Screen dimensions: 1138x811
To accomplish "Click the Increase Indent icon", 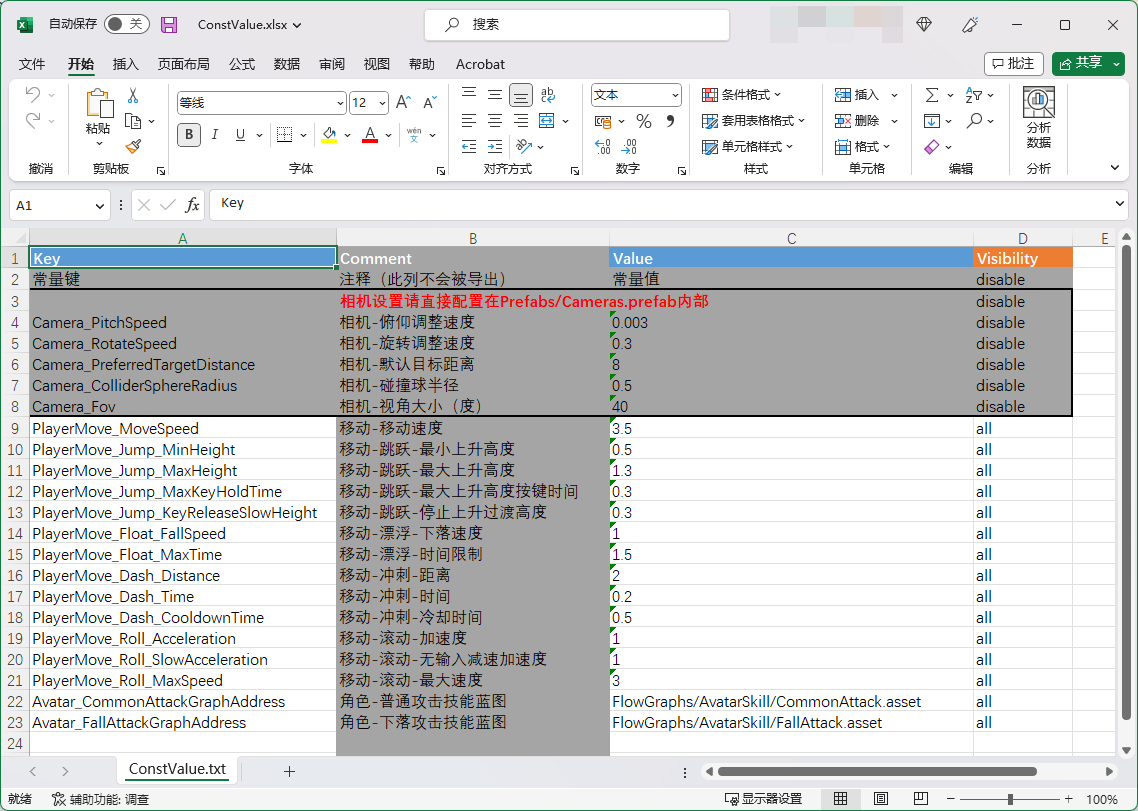I will coord(495,147).
